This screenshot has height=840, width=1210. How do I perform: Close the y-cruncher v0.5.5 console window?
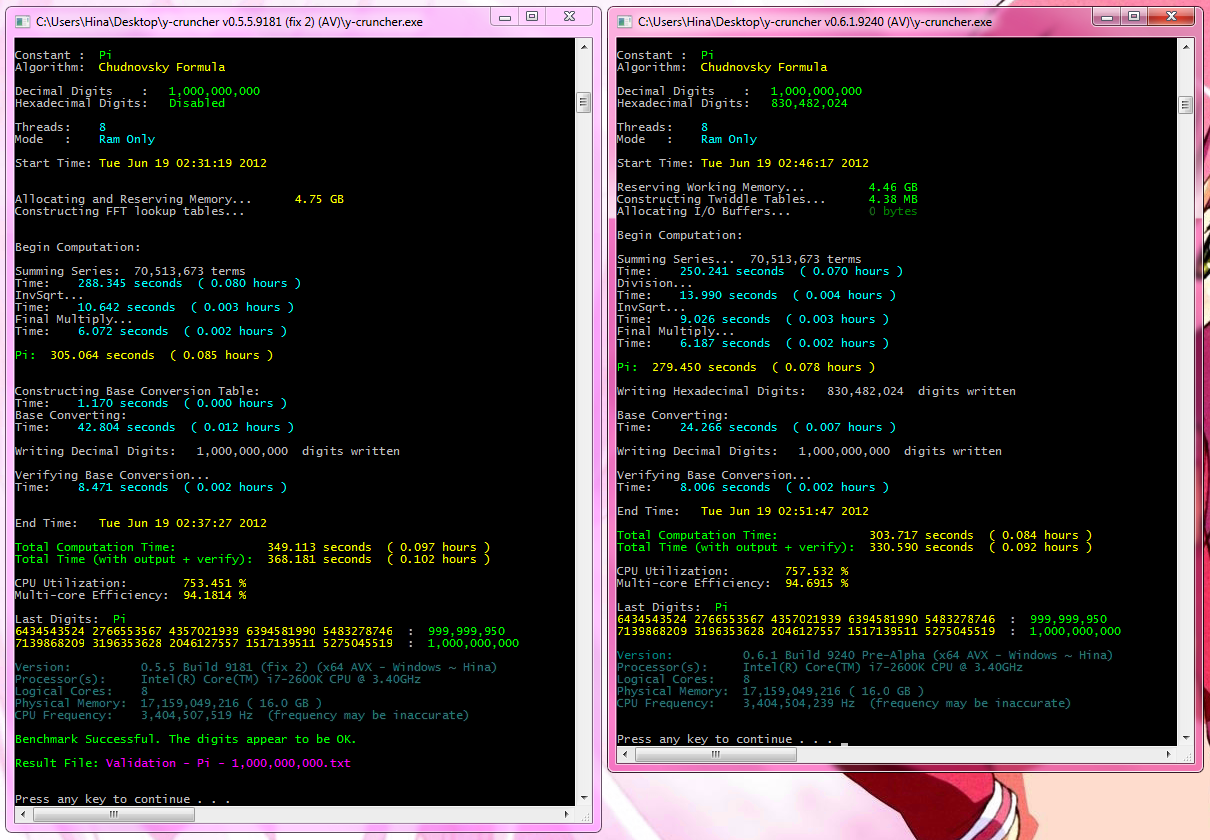[570, 16]
